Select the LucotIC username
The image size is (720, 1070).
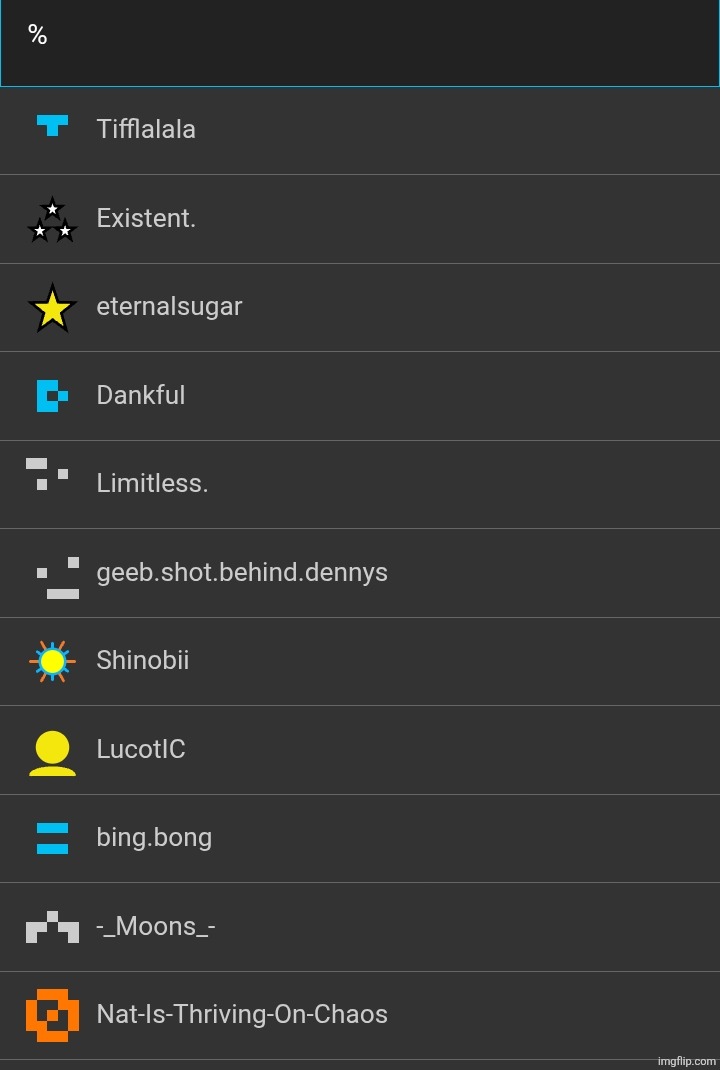pyautogui.click(x=141, y=750)
